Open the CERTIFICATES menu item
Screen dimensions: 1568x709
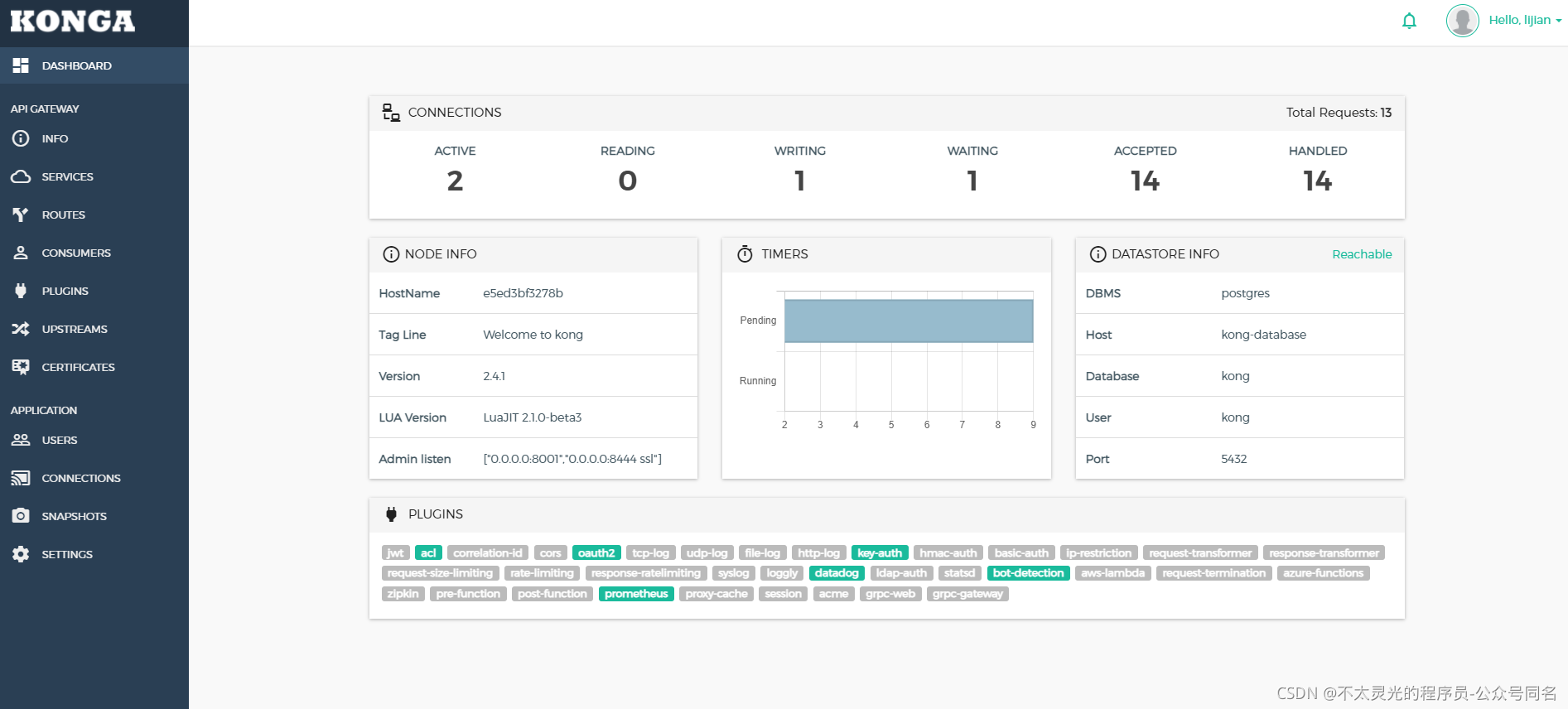tap(94, 367)
